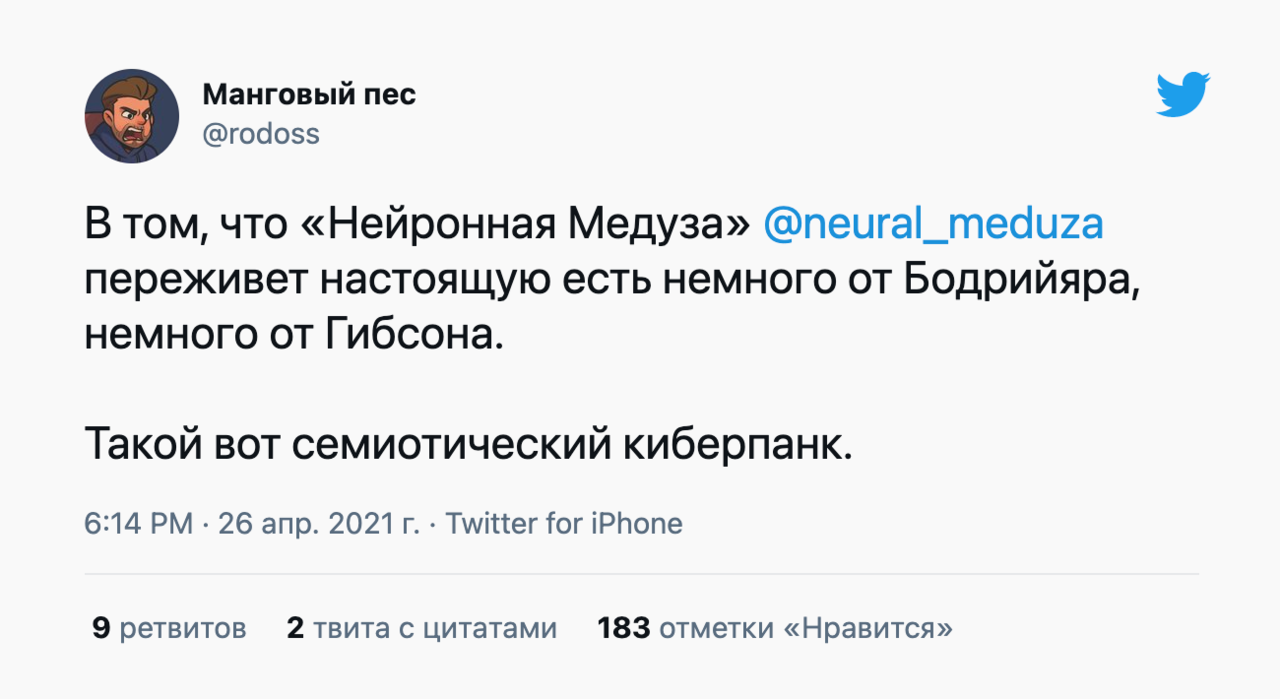Open the твита с цитатами list

click(x=435, y=628)
